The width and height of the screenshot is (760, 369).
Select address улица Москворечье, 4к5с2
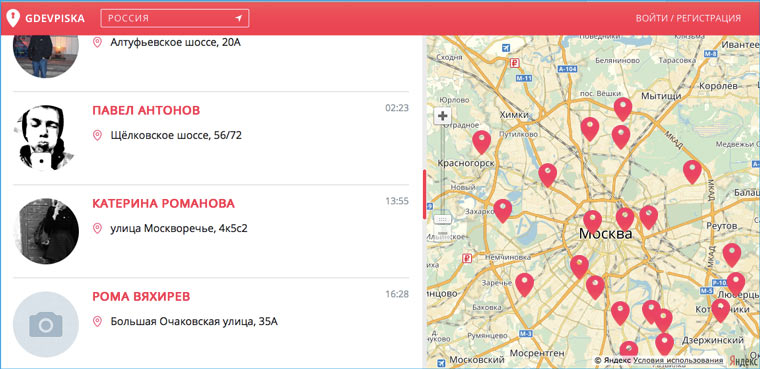[179, 228]
